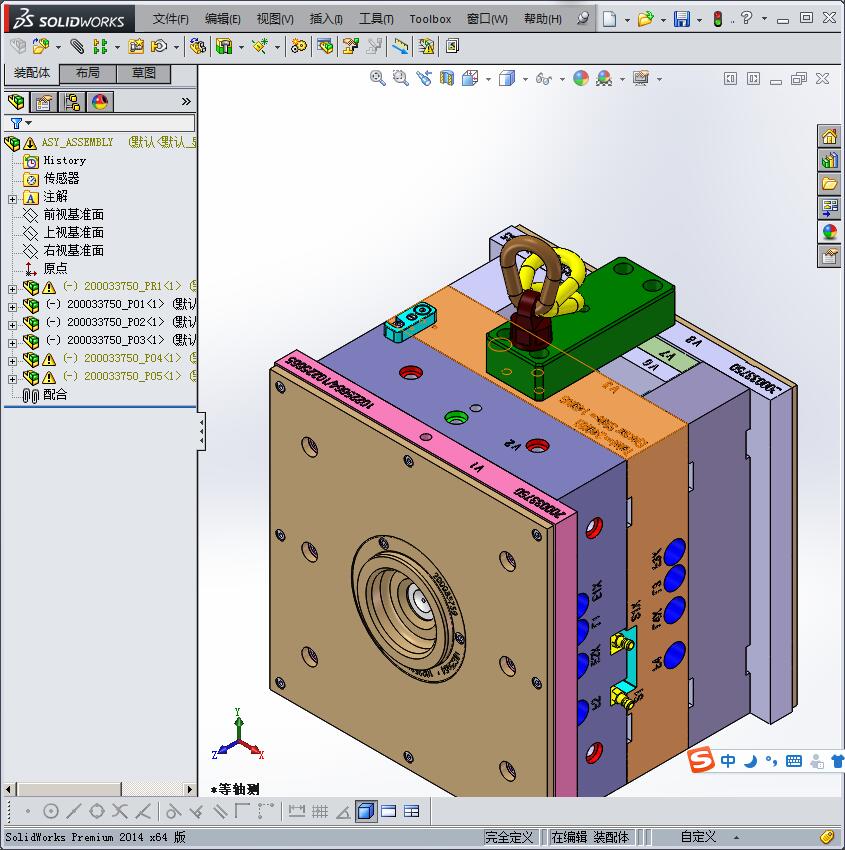Image resolution: width=845 pixels, height=850 pixels.
Task: Expand more manager tabs with double chevron
Action: 186,101
